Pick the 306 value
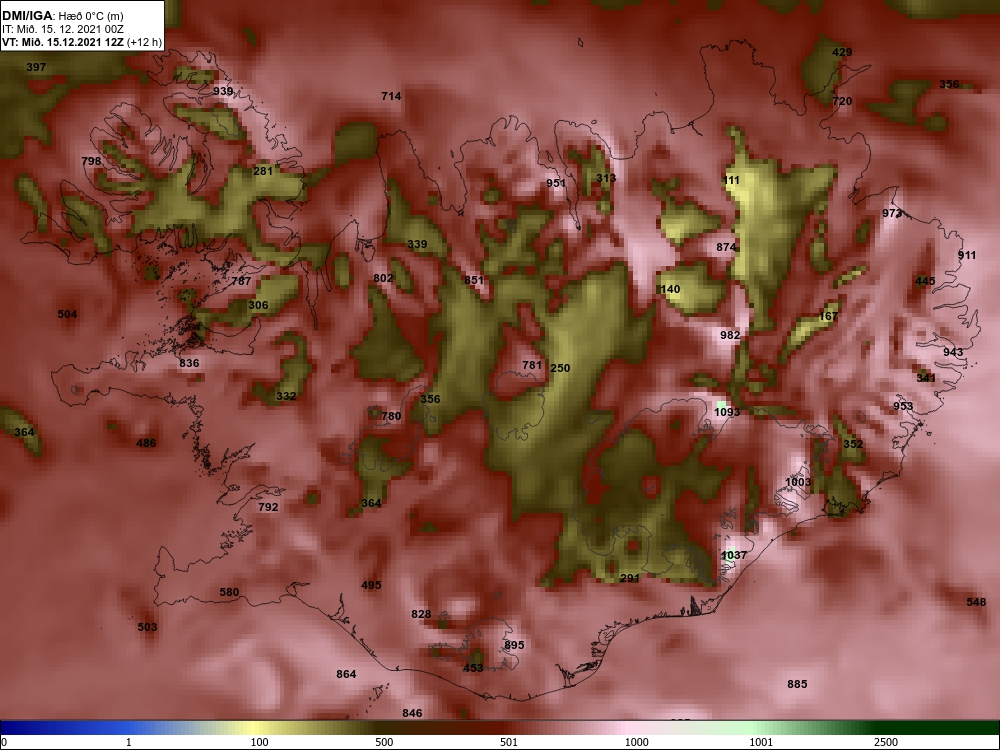 pos(258,305)
